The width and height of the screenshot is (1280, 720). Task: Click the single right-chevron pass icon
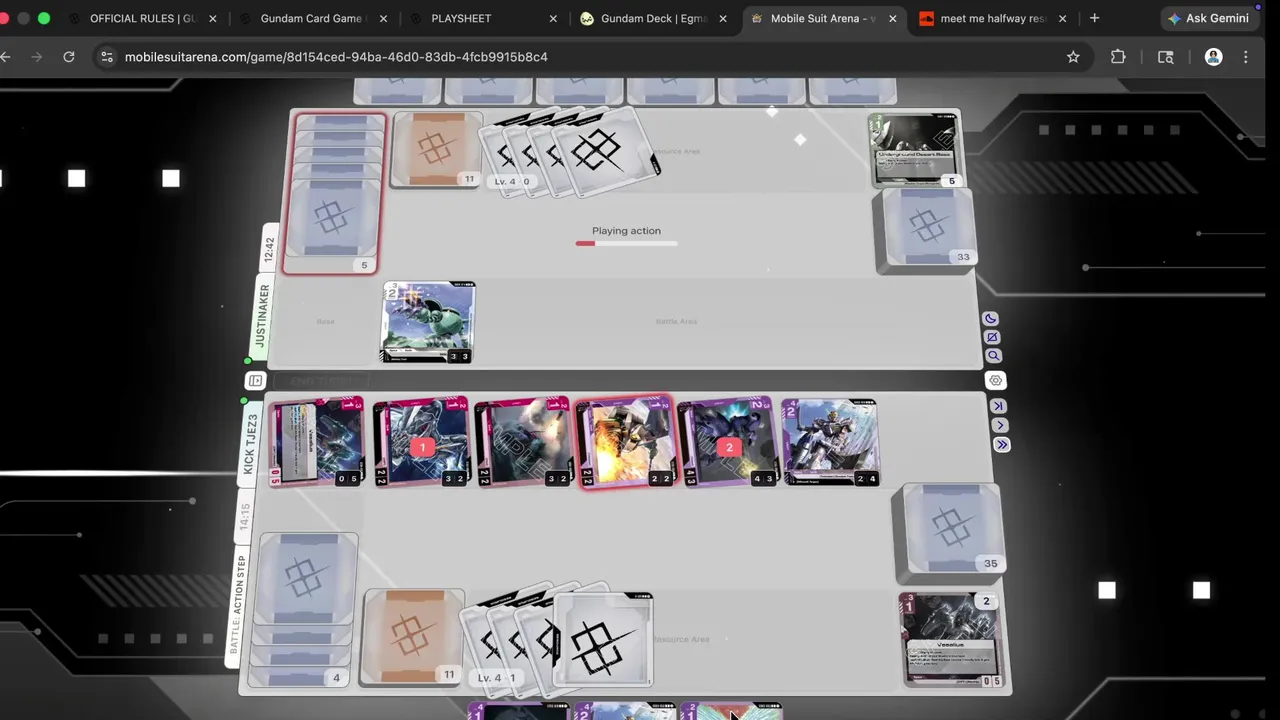click(1000, 425)
